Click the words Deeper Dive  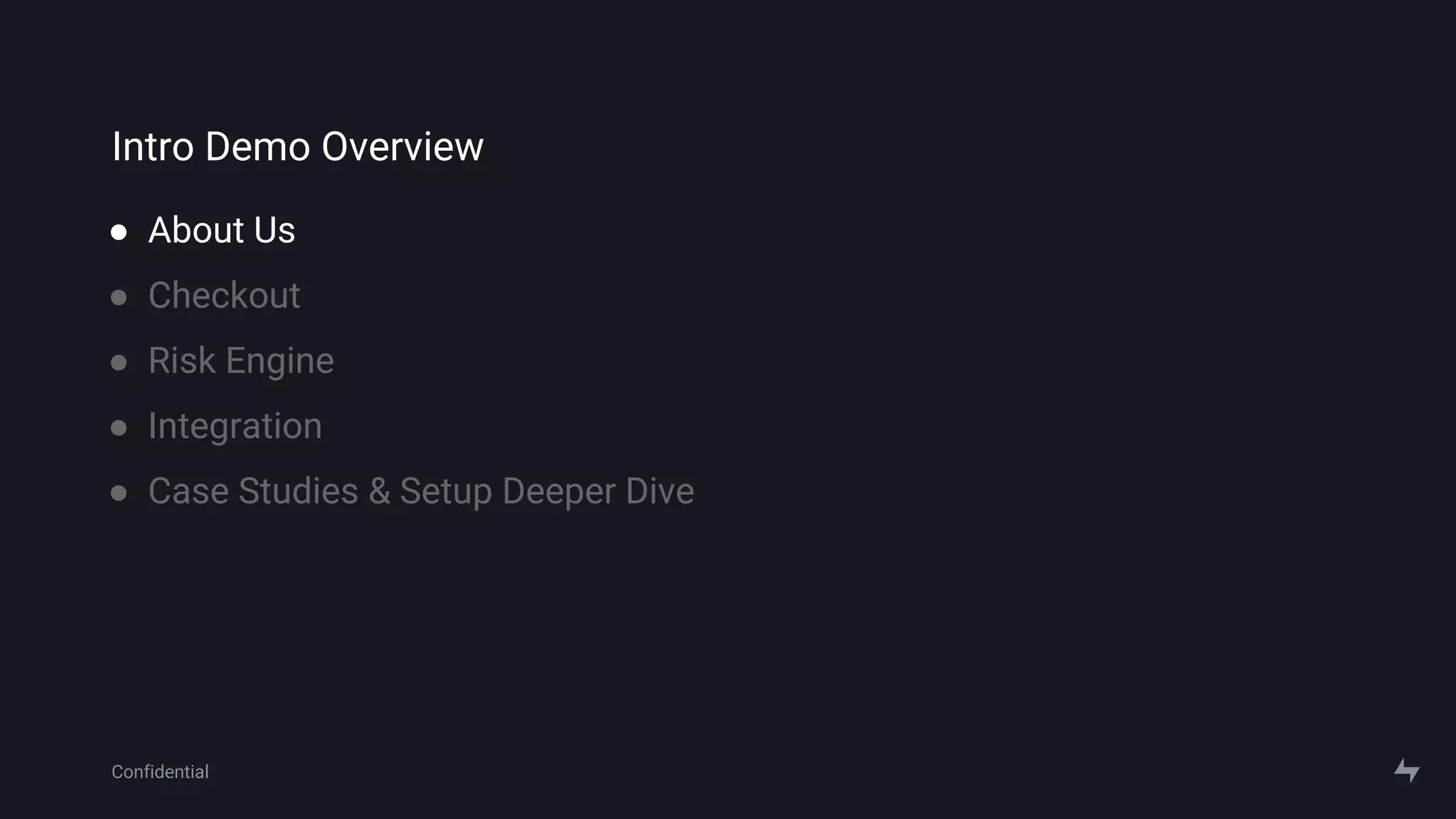pyautogui.click(x=598, y=491)
